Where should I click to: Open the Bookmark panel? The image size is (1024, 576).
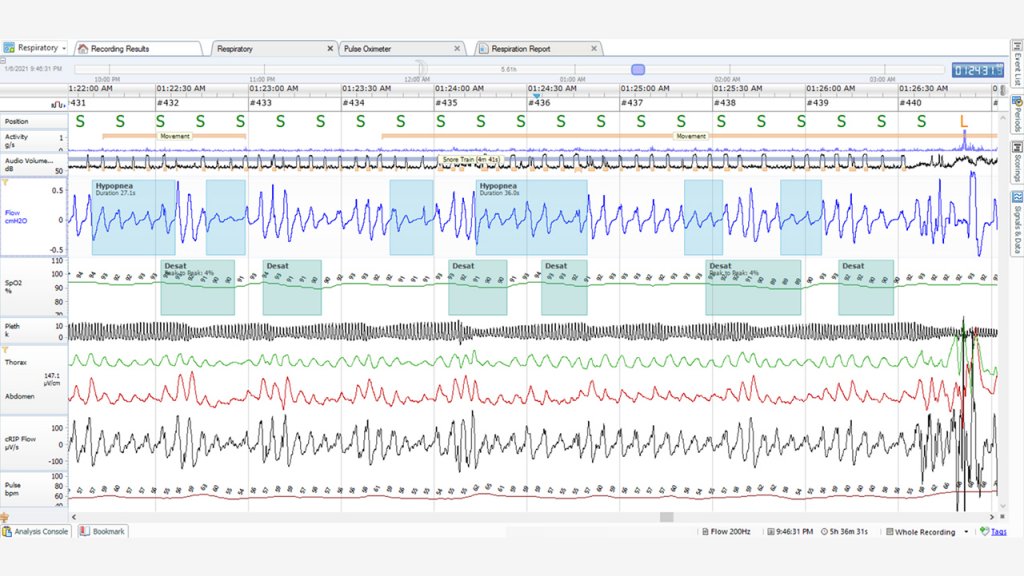point(102,532)
